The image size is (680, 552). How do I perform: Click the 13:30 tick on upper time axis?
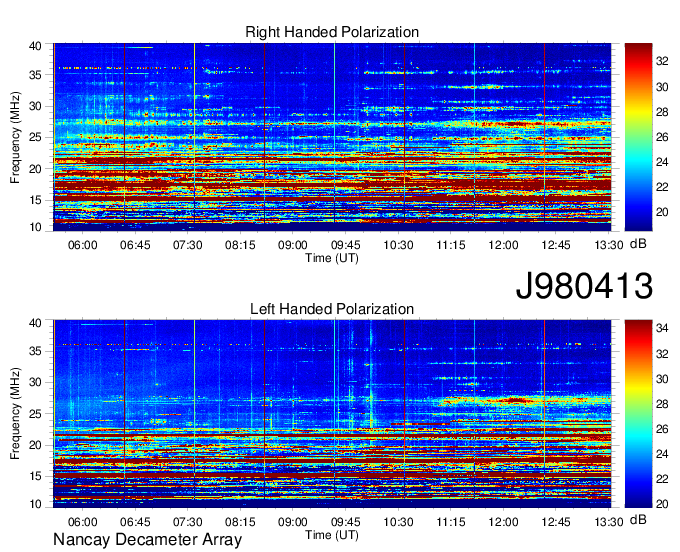click(609, 245)
